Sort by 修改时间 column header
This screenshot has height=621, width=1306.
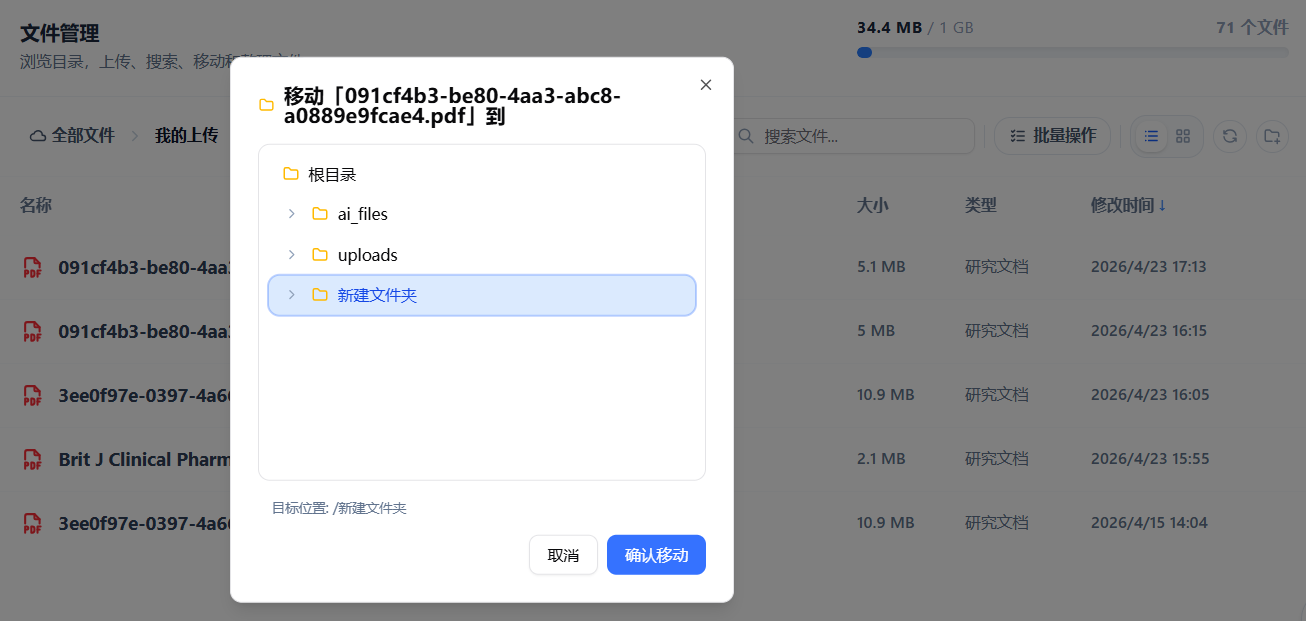1128,205
